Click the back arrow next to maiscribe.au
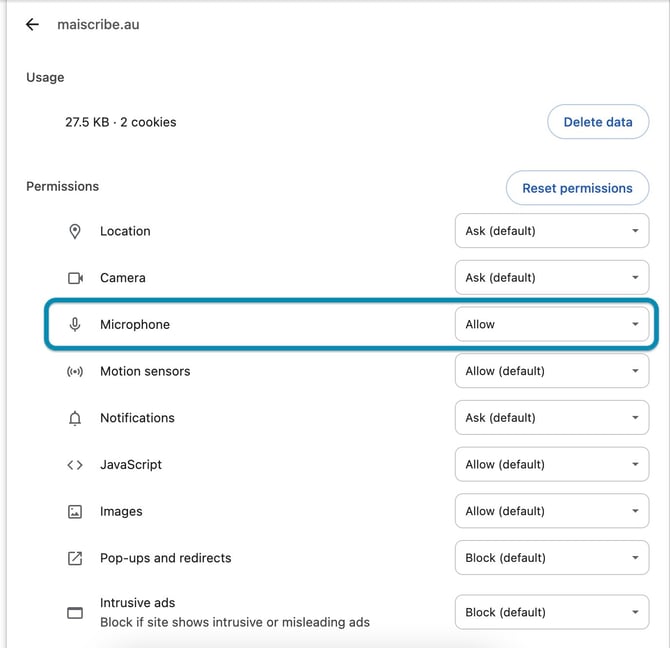Viewport: 670px width, 648px height. click(x=33, y=24)
